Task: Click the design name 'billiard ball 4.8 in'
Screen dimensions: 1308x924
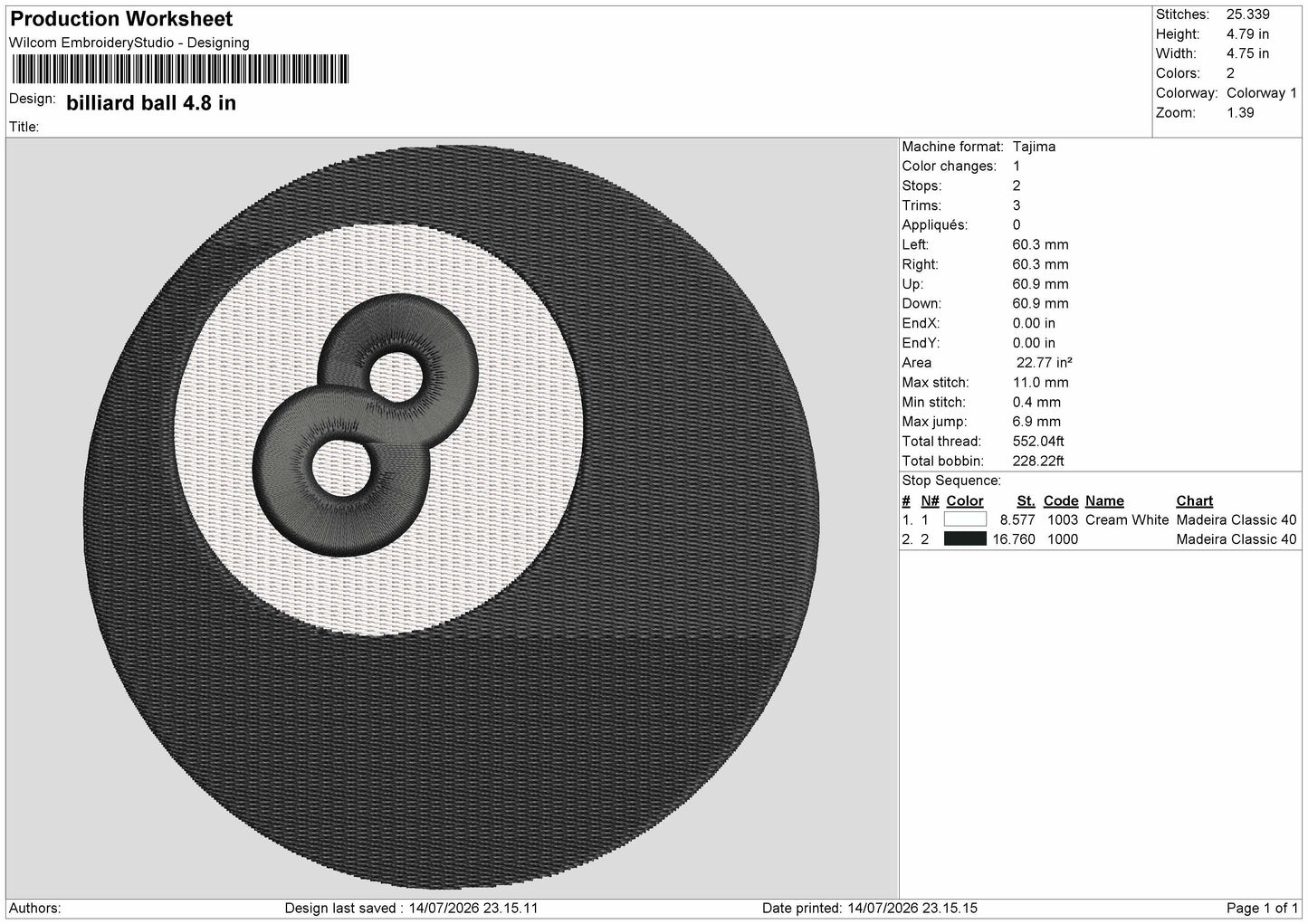Action: click(151, 103)
